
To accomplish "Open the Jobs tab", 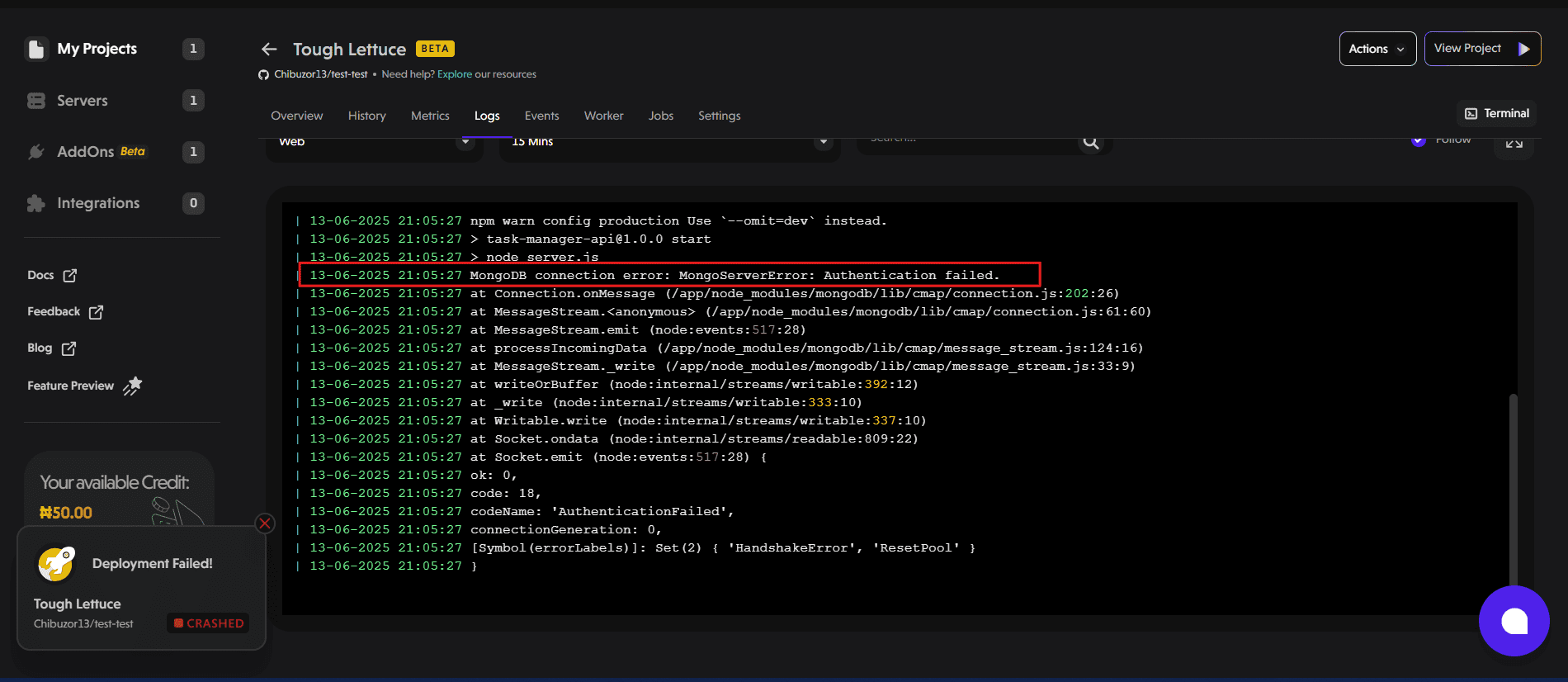I will pos(661,116).
